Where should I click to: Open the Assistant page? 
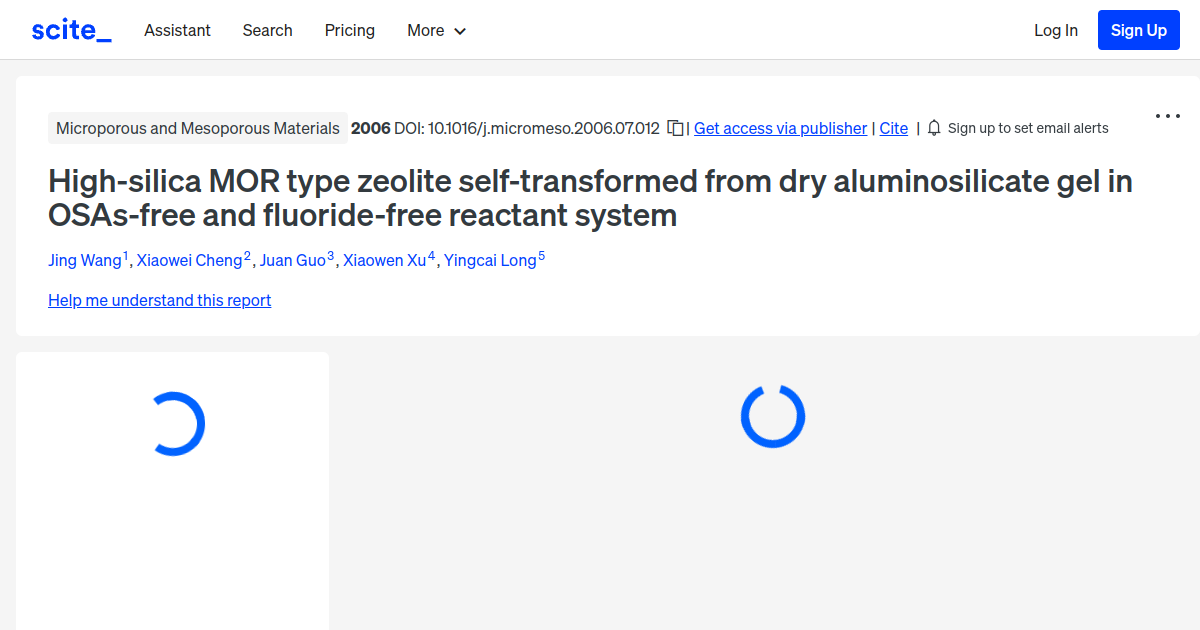(177, 30)
